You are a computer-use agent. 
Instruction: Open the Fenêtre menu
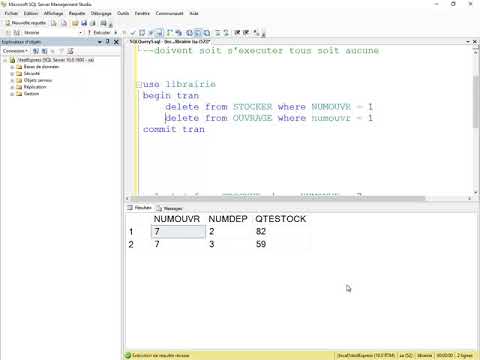point(142,13)
